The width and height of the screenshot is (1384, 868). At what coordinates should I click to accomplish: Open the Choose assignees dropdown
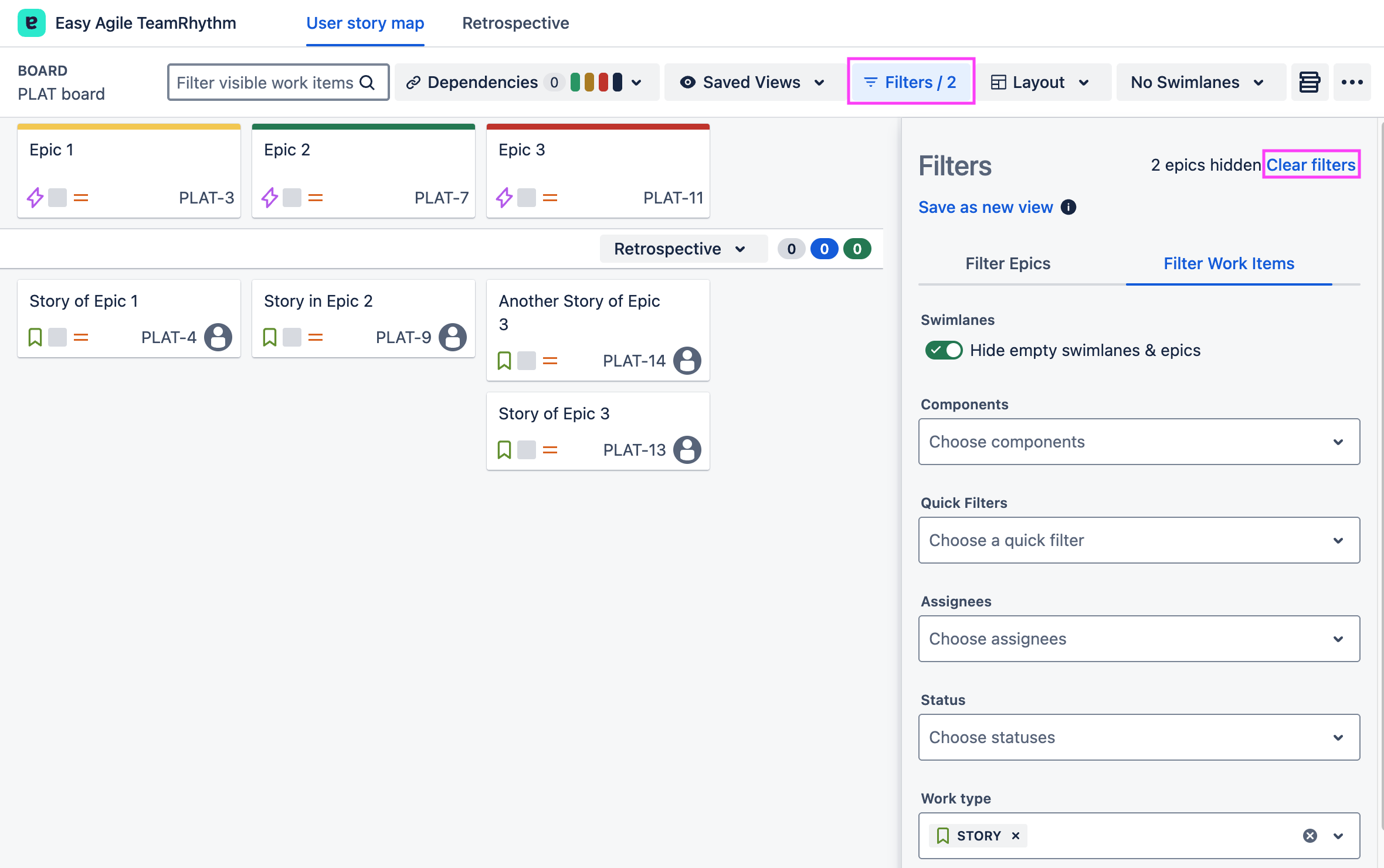1139,639
